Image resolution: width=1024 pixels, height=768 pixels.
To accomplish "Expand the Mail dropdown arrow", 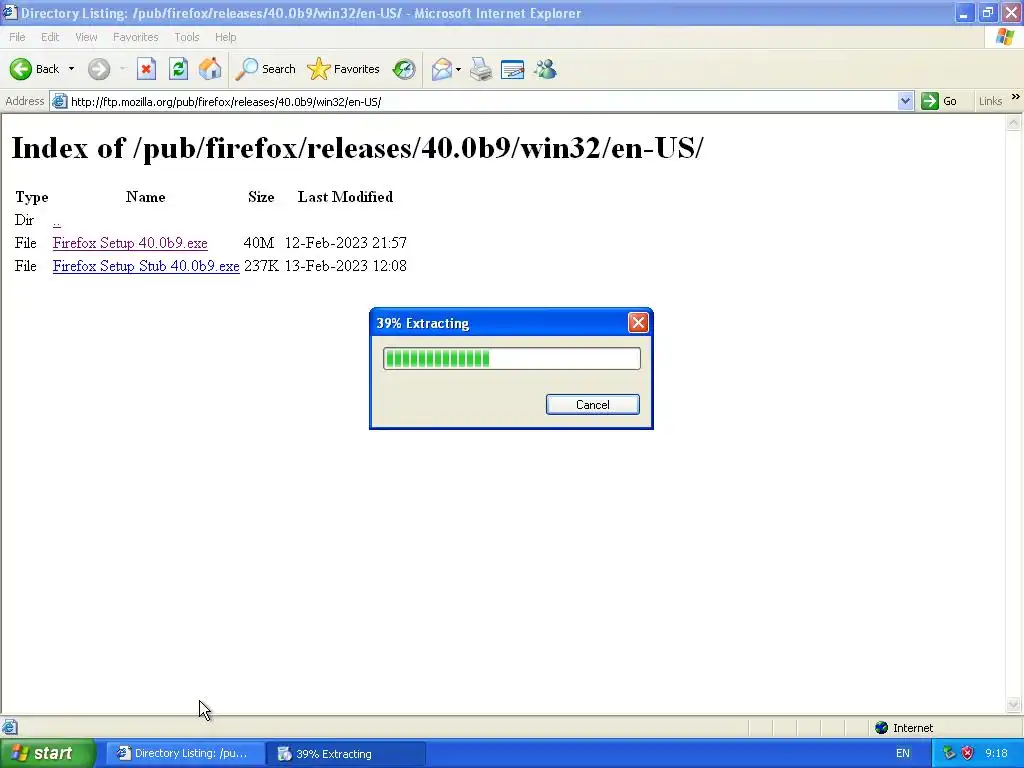I will (x=458, y=69).
